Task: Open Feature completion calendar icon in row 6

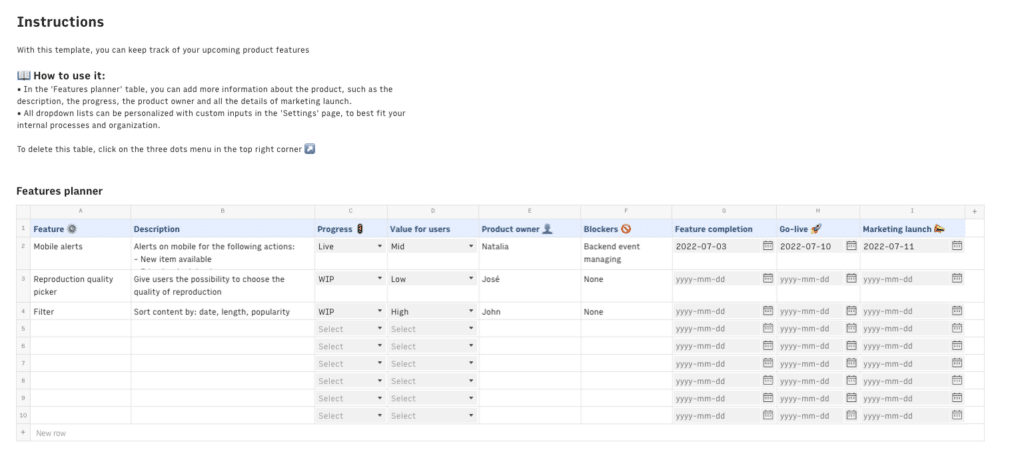Action: coord(767,346)
